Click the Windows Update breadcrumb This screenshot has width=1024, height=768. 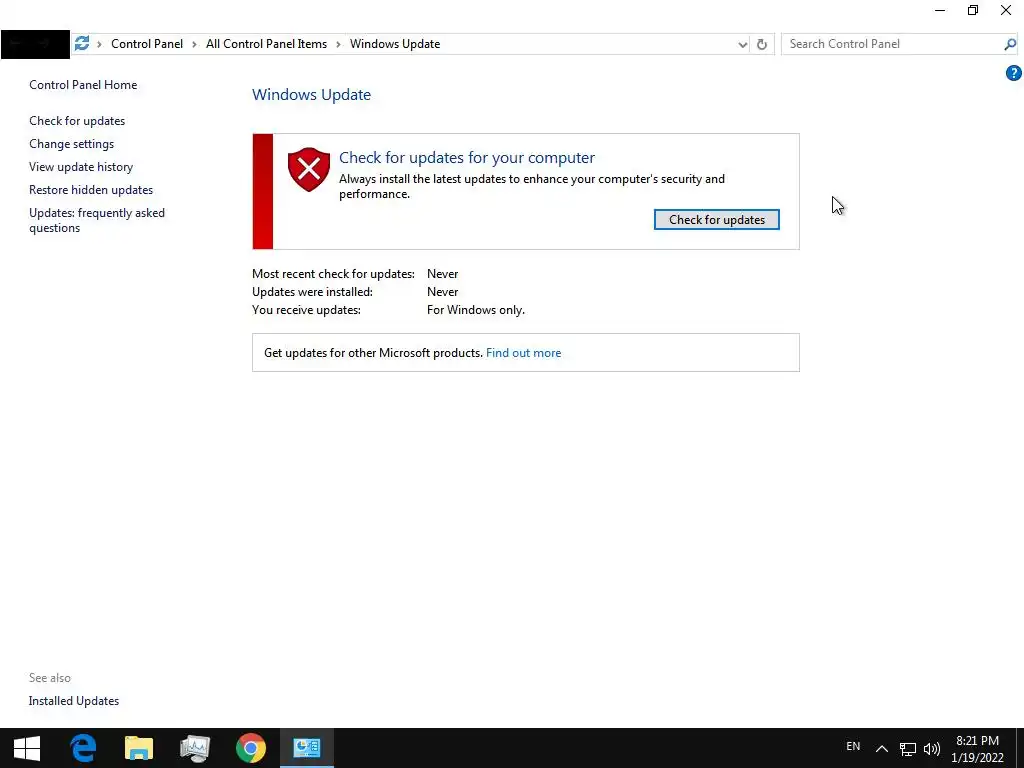(x=395, y=44)
